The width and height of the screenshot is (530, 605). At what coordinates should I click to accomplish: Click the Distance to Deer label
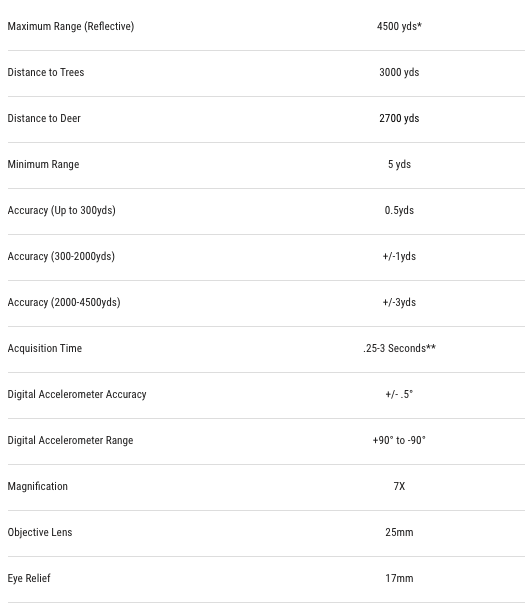44,118
